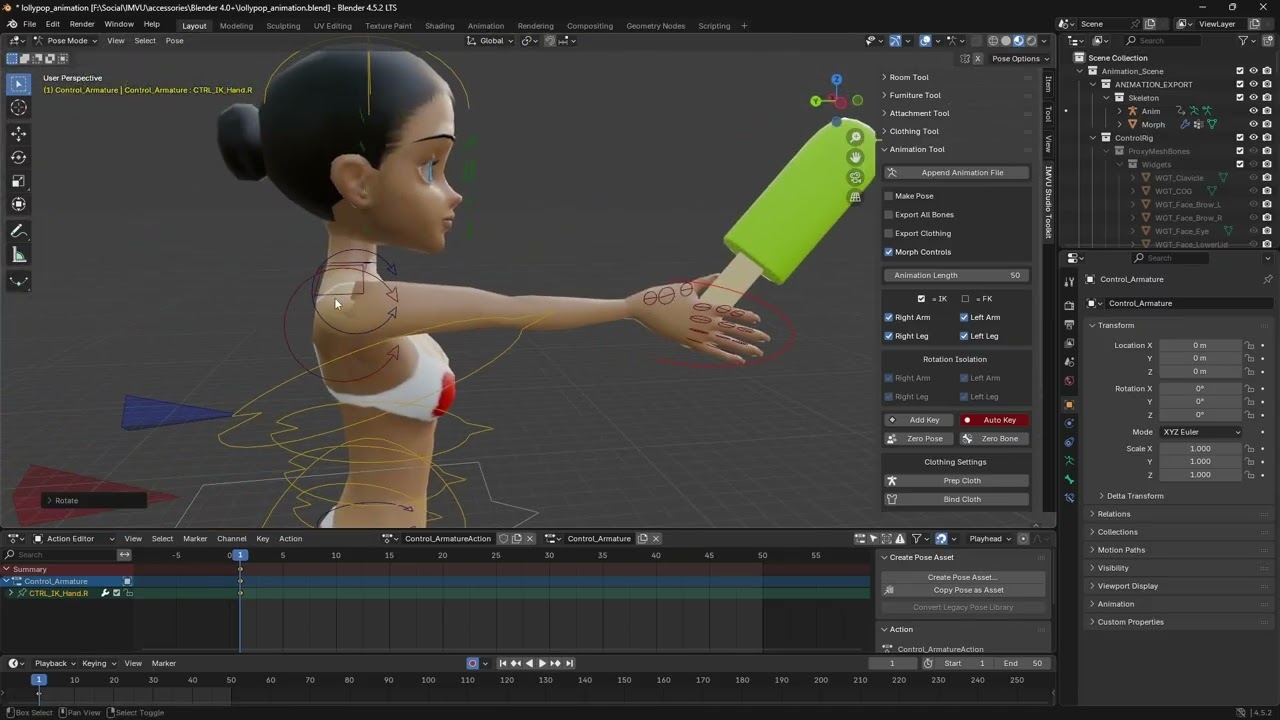The height and width of the screenshot is (720, 1280).
Task: Click the Animation Length slider field
Action: [957, 275]
